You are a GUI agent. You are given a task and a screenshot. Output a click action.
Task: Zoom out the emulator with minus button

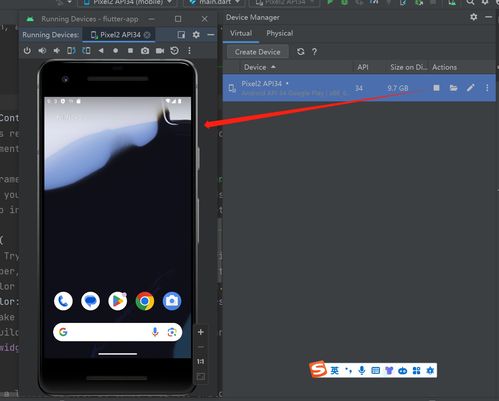coord(201,347)
